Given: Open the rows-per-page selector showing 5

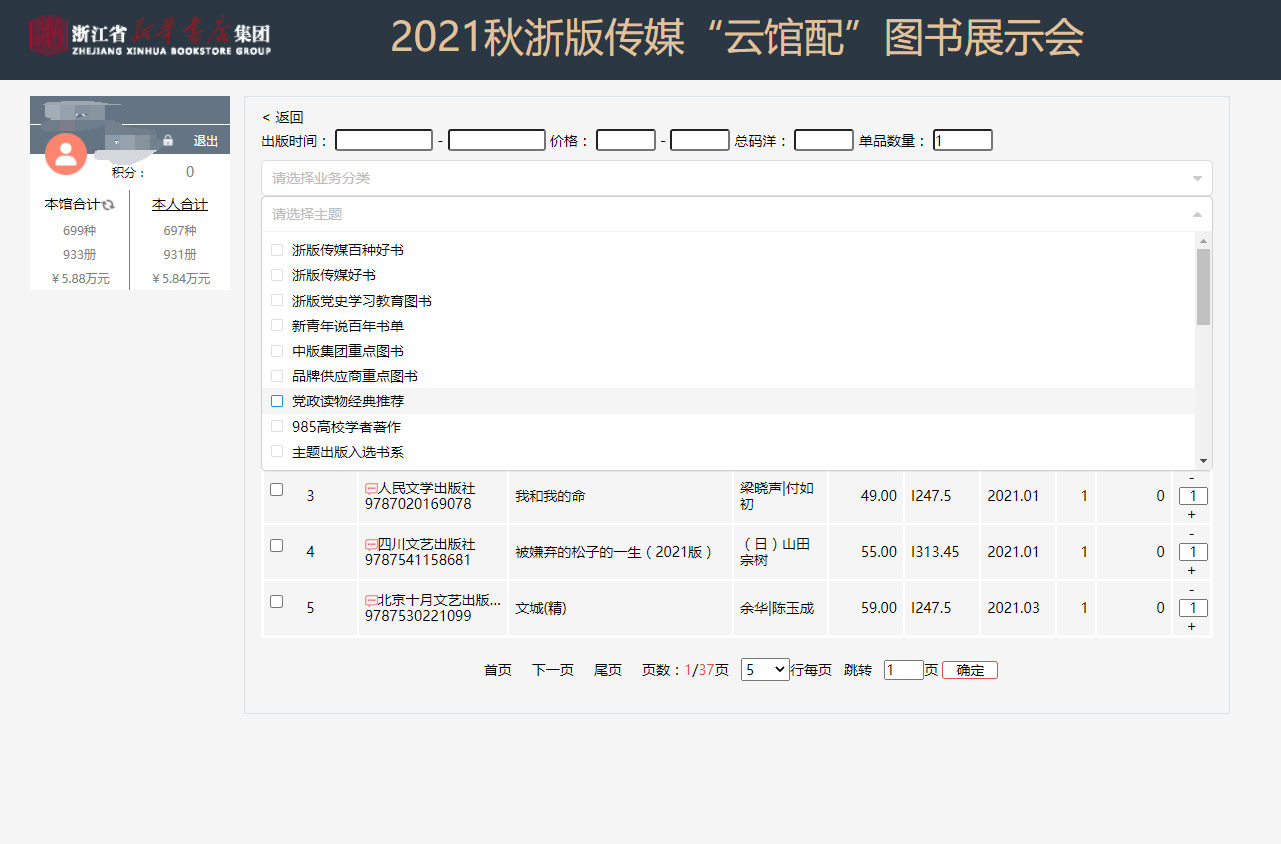Looking at the screenshot, I should (x=765, y=670).
